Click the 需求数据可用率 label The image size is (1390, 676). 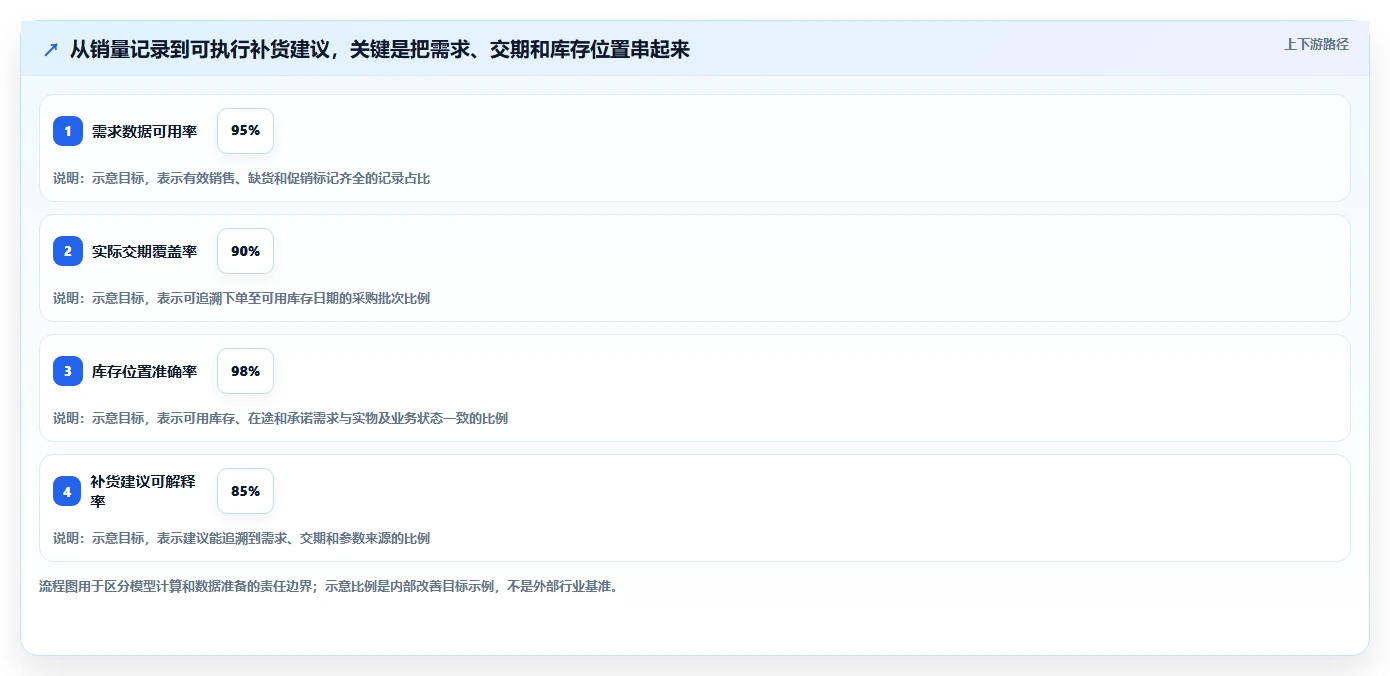pos(144,131)
